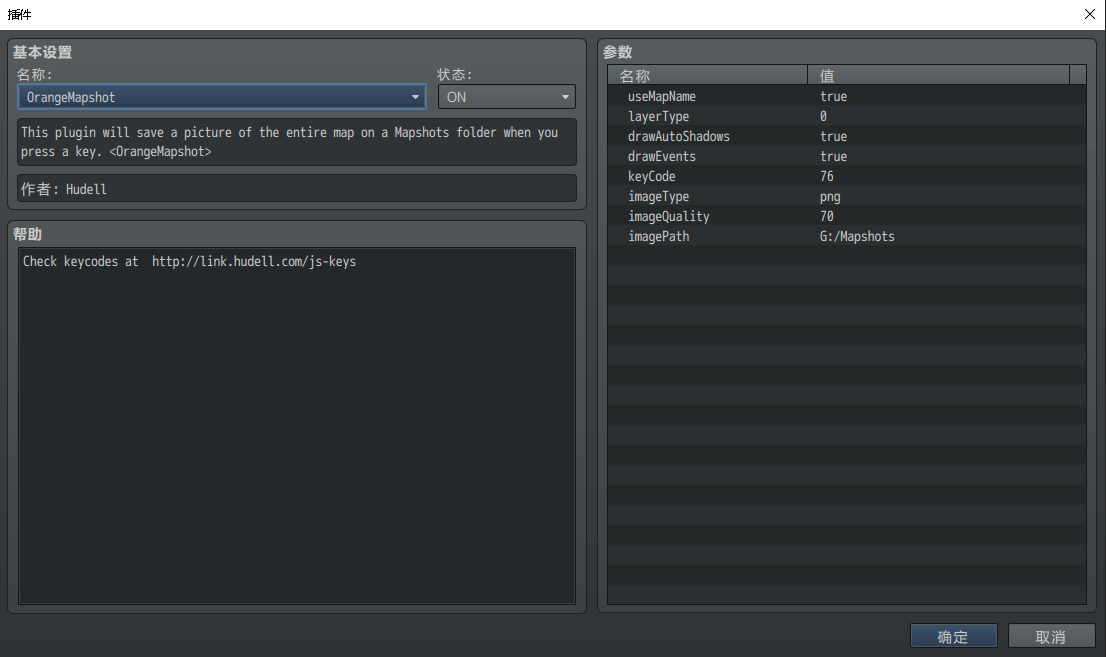Click the help text with the js-keys URL
The width and height of the screenshot is (1106, 657).
(189, 261)
